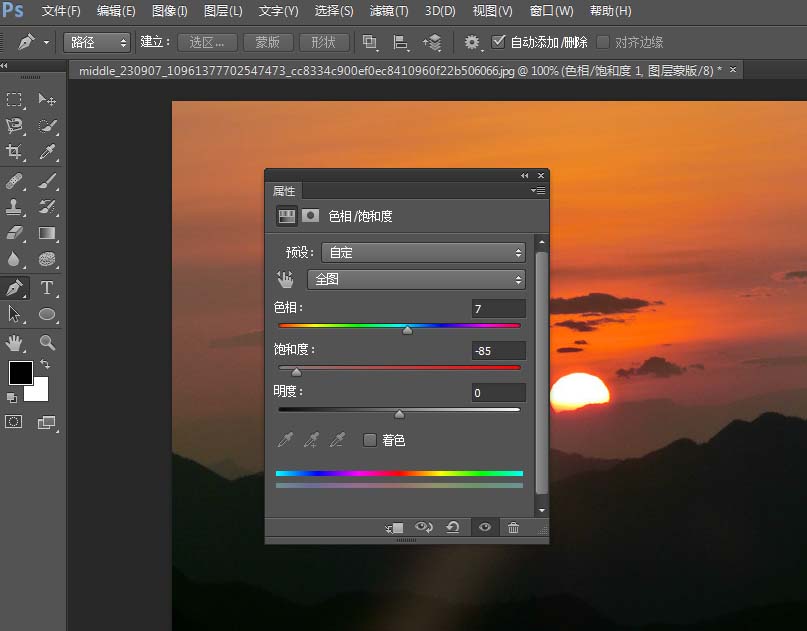Select the Zoom tool
The image size is (807, 631).
(x=46, y=340)
